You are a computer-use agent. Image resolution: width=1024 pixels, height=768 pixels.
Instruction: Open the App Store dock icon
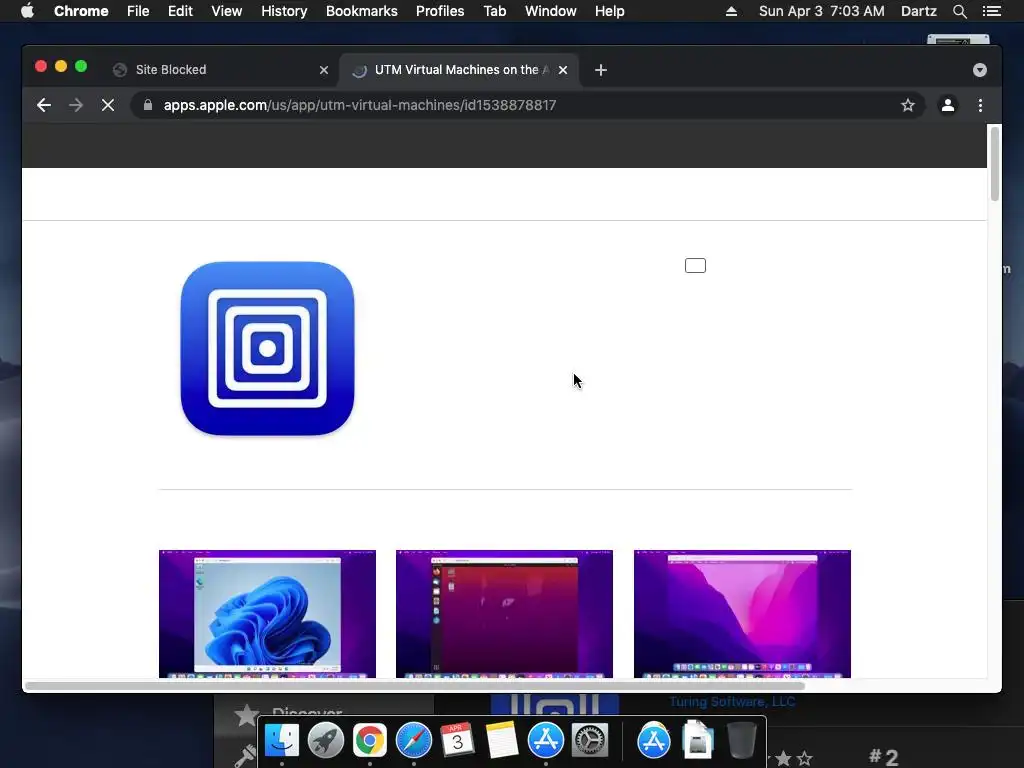click(x=545, y=741)
